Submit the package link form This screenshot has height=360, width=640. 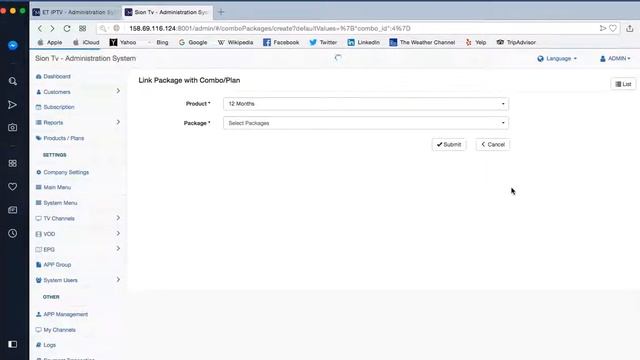pos(449,144)
